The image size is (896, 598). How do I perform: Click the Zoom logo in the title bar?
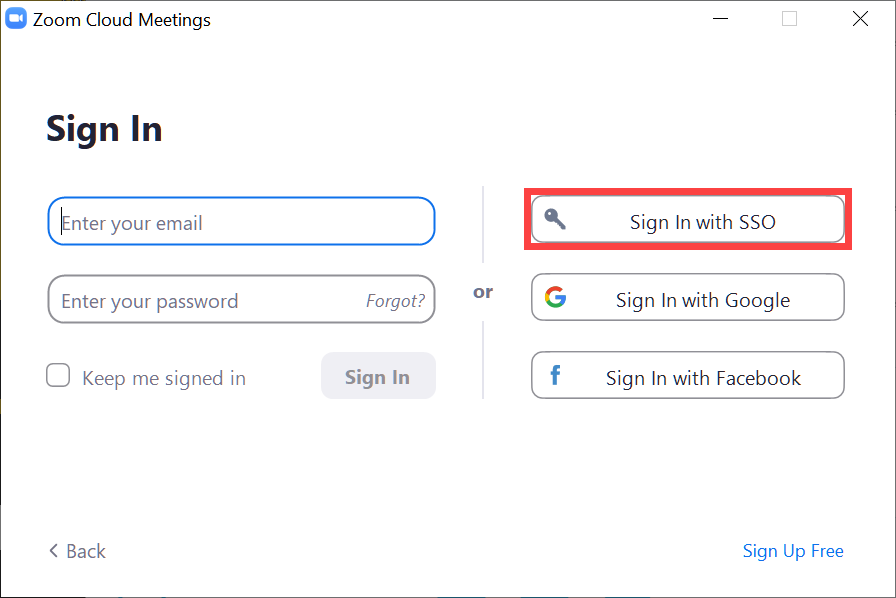tap(15, 18)
